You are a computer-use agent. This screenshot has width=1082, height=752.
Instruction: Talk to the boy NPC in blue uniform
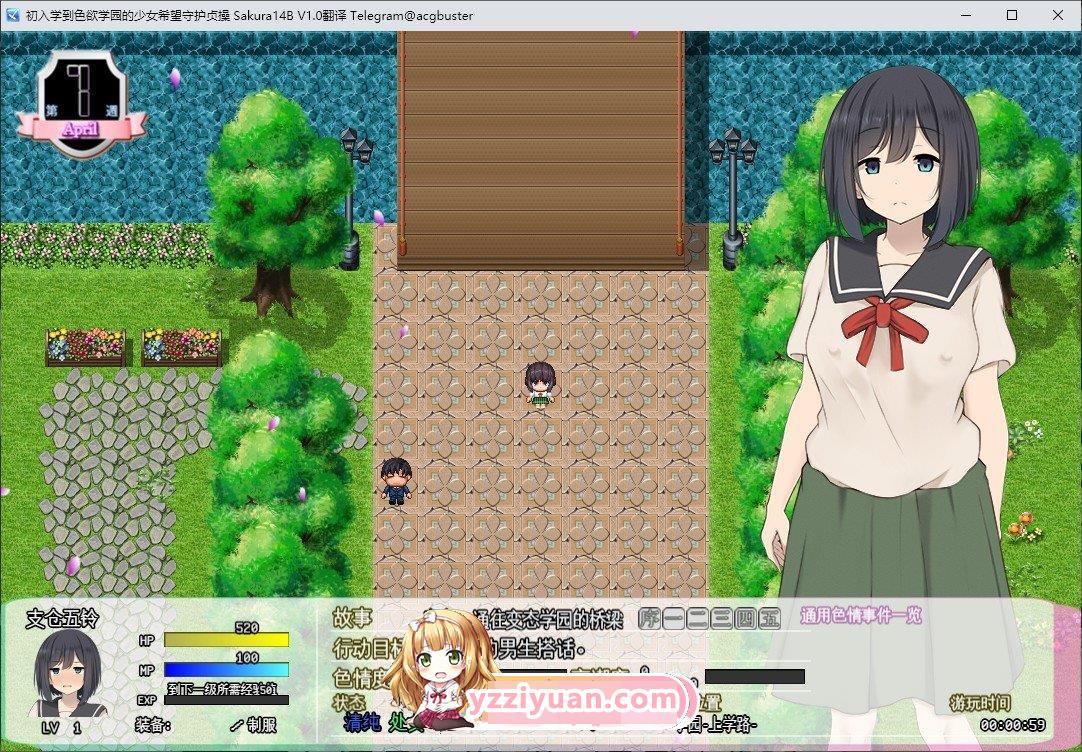[x=396, y=481]
